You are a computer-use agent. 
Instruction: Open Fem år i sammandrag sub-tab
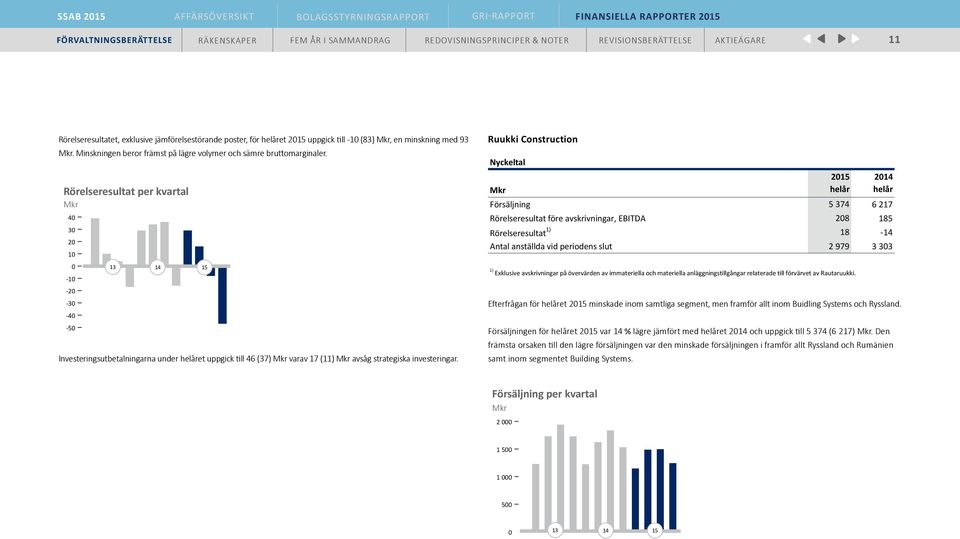click(340, 40)
